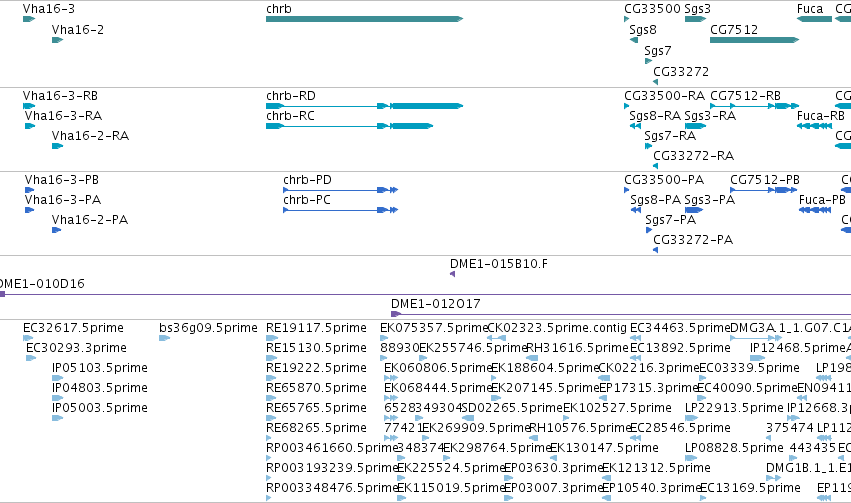Click the CG33272 gene arrowhead
Screen dimensions: 851x503
click(656, 82)
